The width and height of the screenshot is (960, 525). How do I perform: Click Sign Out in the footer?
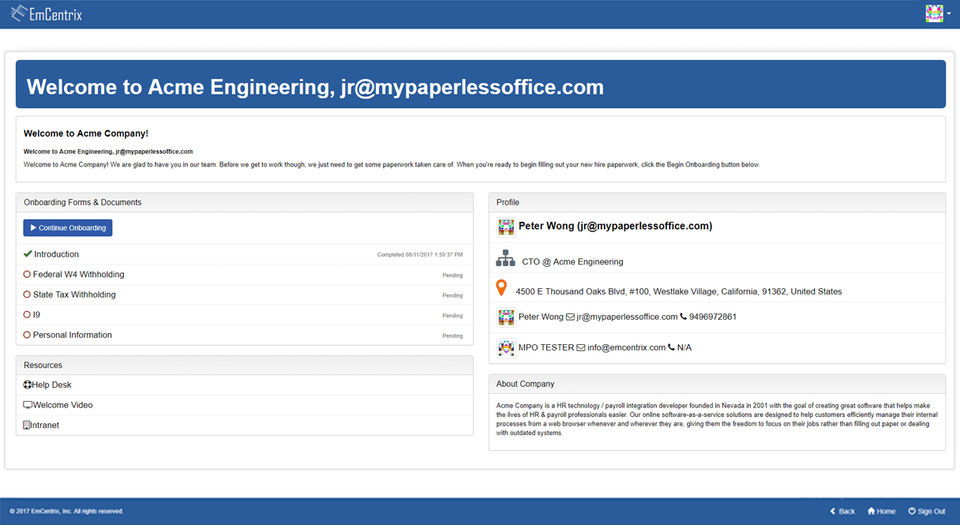[x=927, y=511]
